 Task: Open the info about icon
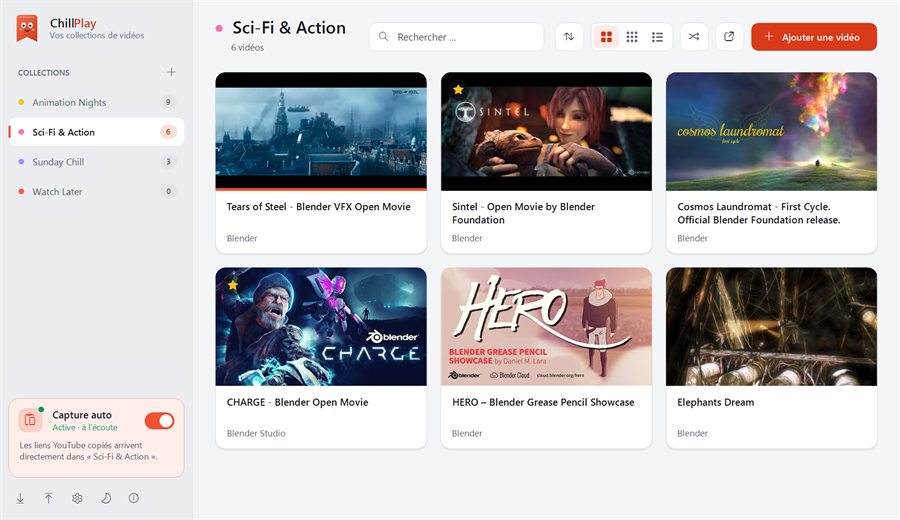134,498
